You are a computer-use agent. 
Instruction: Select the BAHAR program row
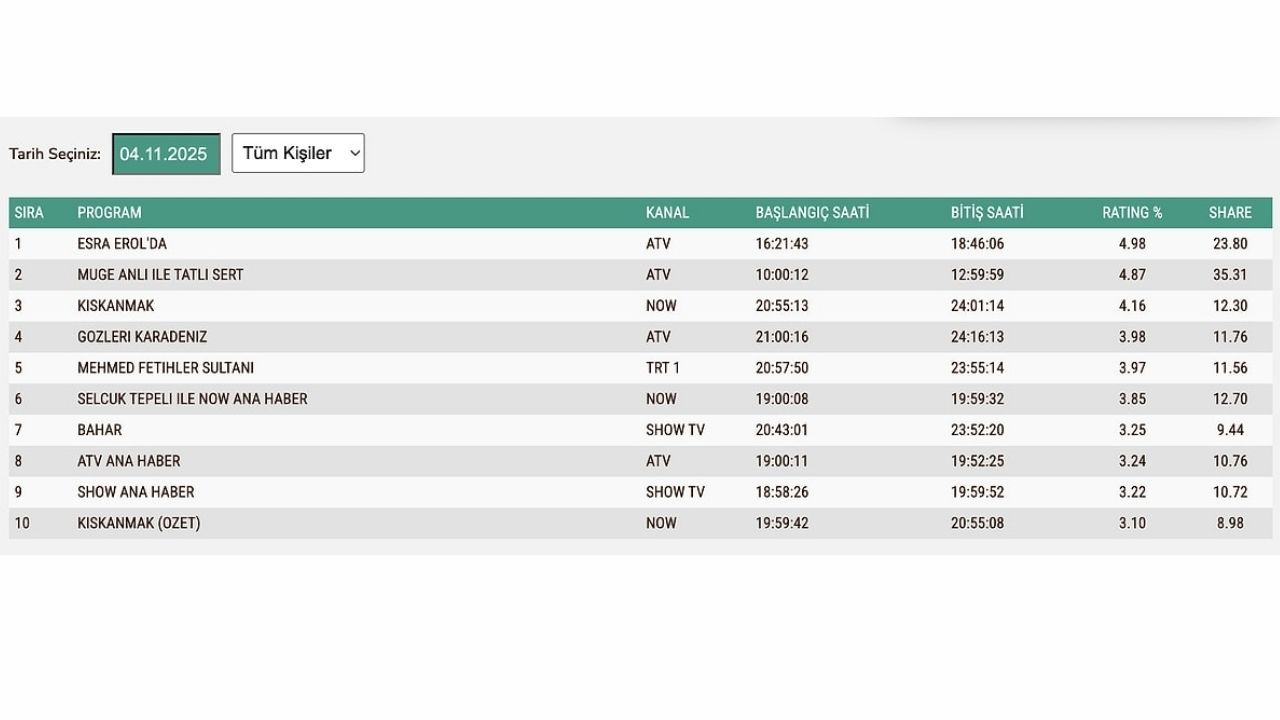coord(101,430)
